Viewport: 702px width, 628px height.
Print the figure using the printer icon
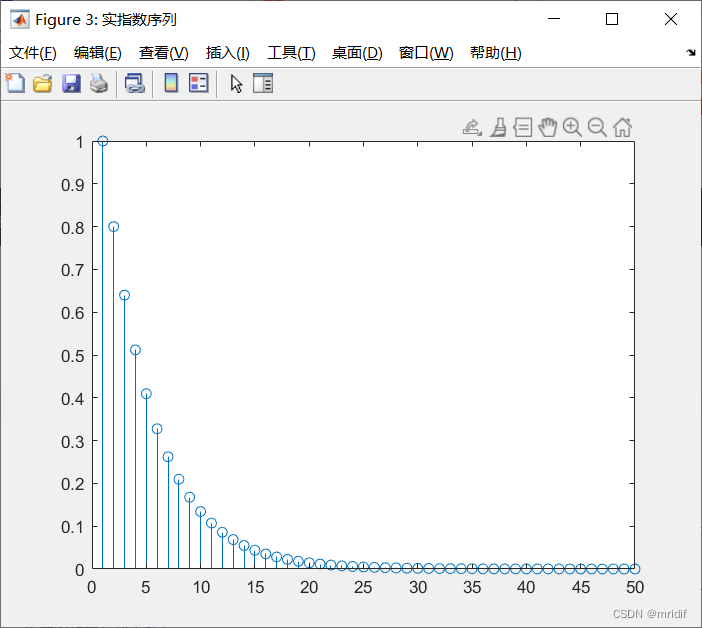(x=98, y=83)
